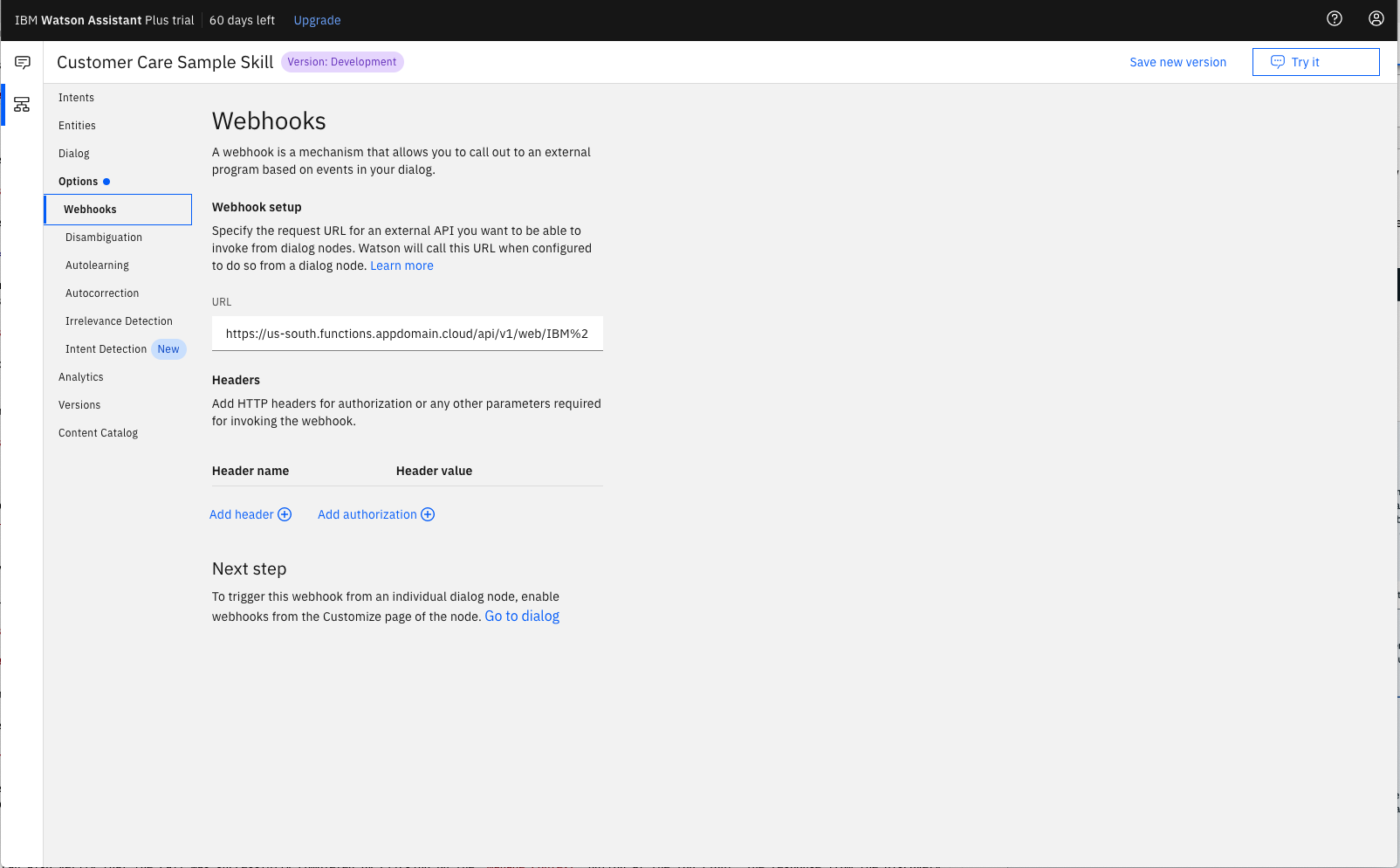Click the Header name column heading
Screen dimensions: 1400x868
(250, 471)
